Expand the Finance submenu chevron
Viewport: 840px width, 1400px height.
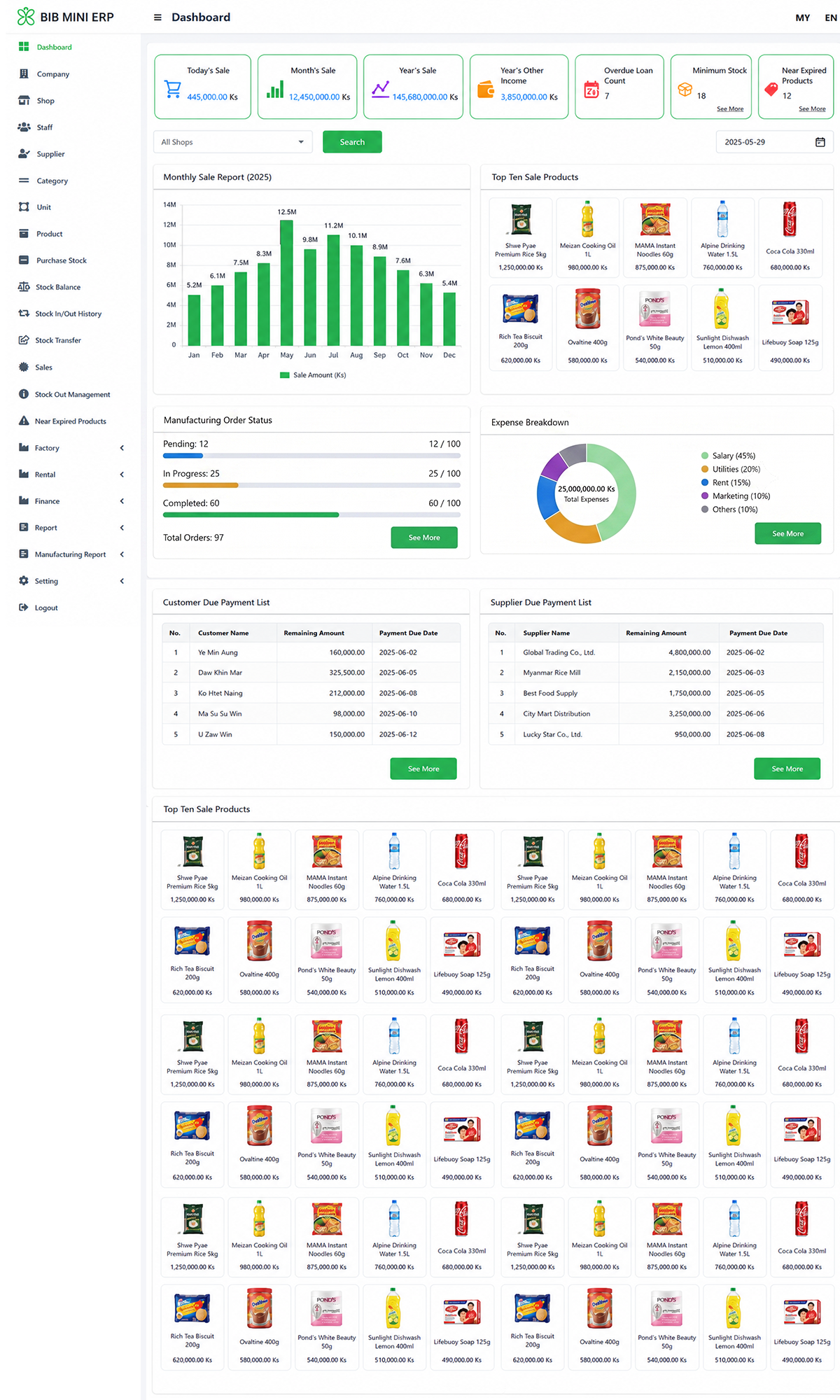coord(122,501)
